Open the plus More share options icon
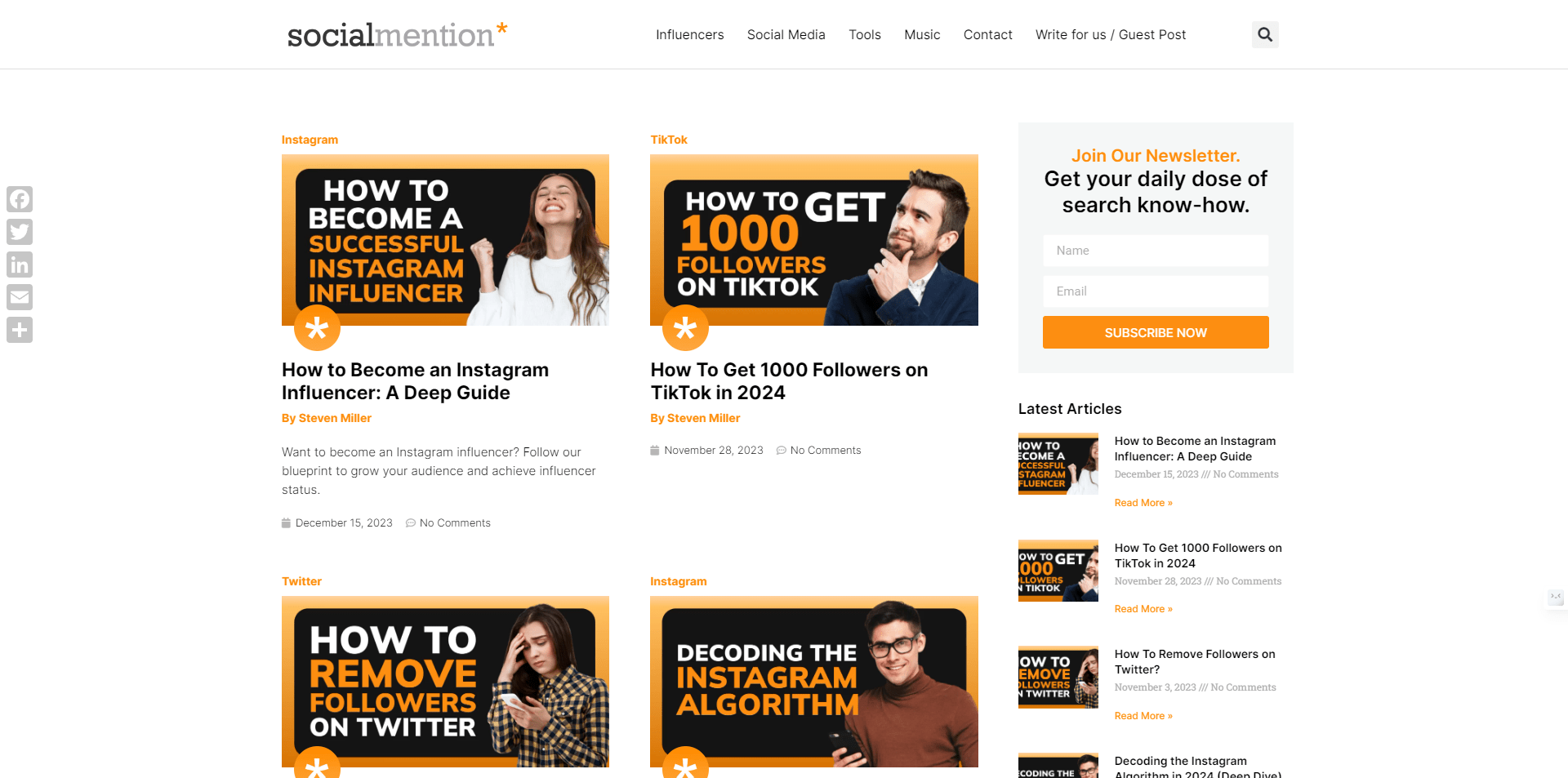The height and width of the screenshot is (778, 1568). pos(20,330)
